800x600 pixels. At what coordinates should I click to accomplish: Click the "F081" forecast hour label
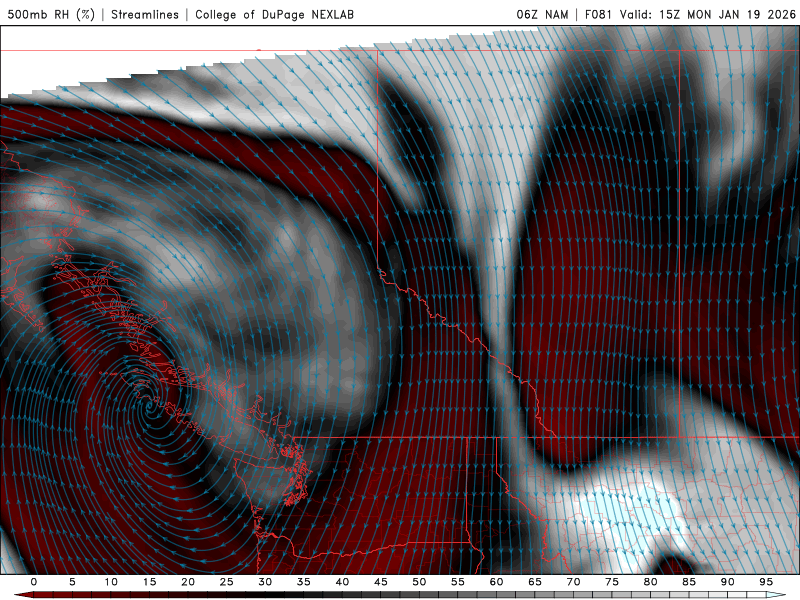pos(598,14)
